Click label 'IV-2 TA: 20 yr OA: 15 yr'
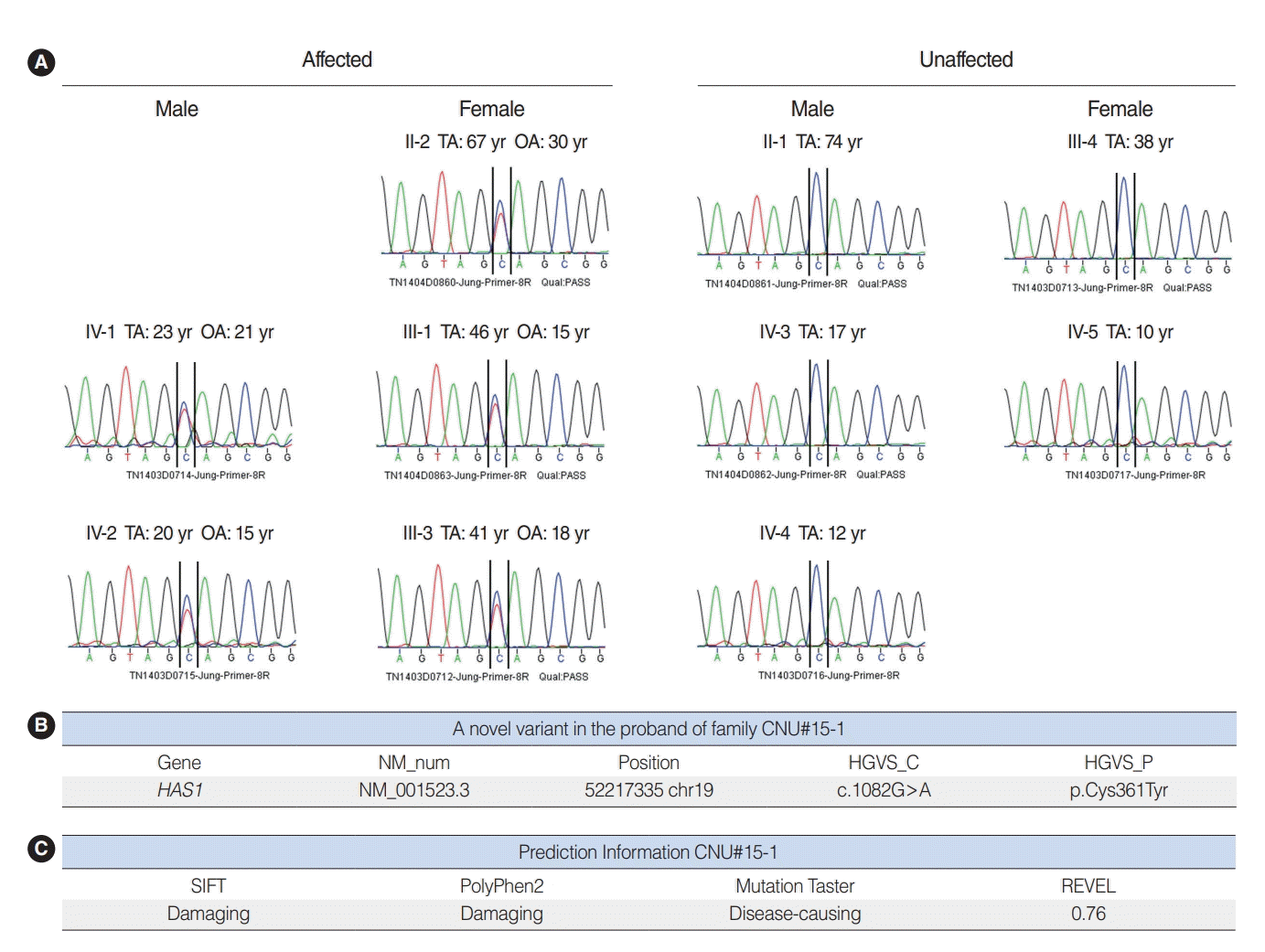 (x=179, y=533)
